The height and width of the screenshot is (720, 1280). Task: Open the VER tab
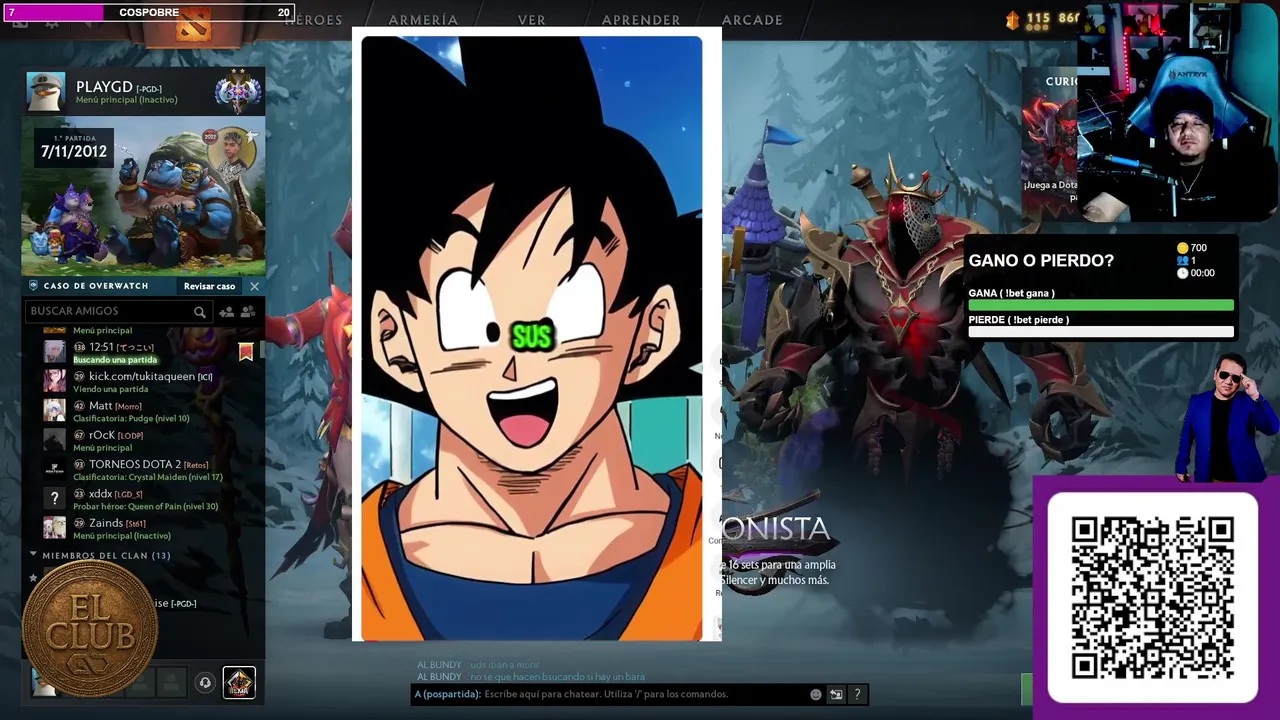point(532,20)
